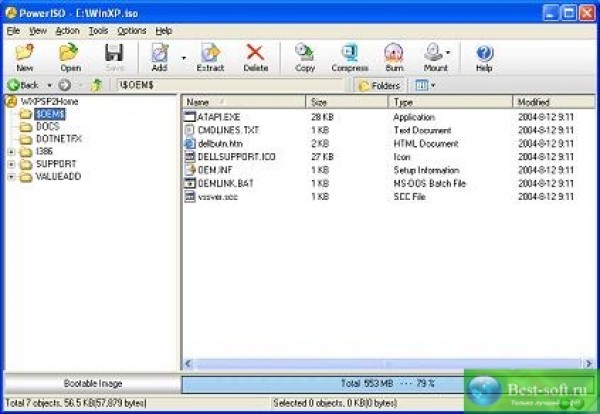Expand the SUPPORT folder node
Image resolution: width=600 pixels, height=414 pixels.
(11, 164)
